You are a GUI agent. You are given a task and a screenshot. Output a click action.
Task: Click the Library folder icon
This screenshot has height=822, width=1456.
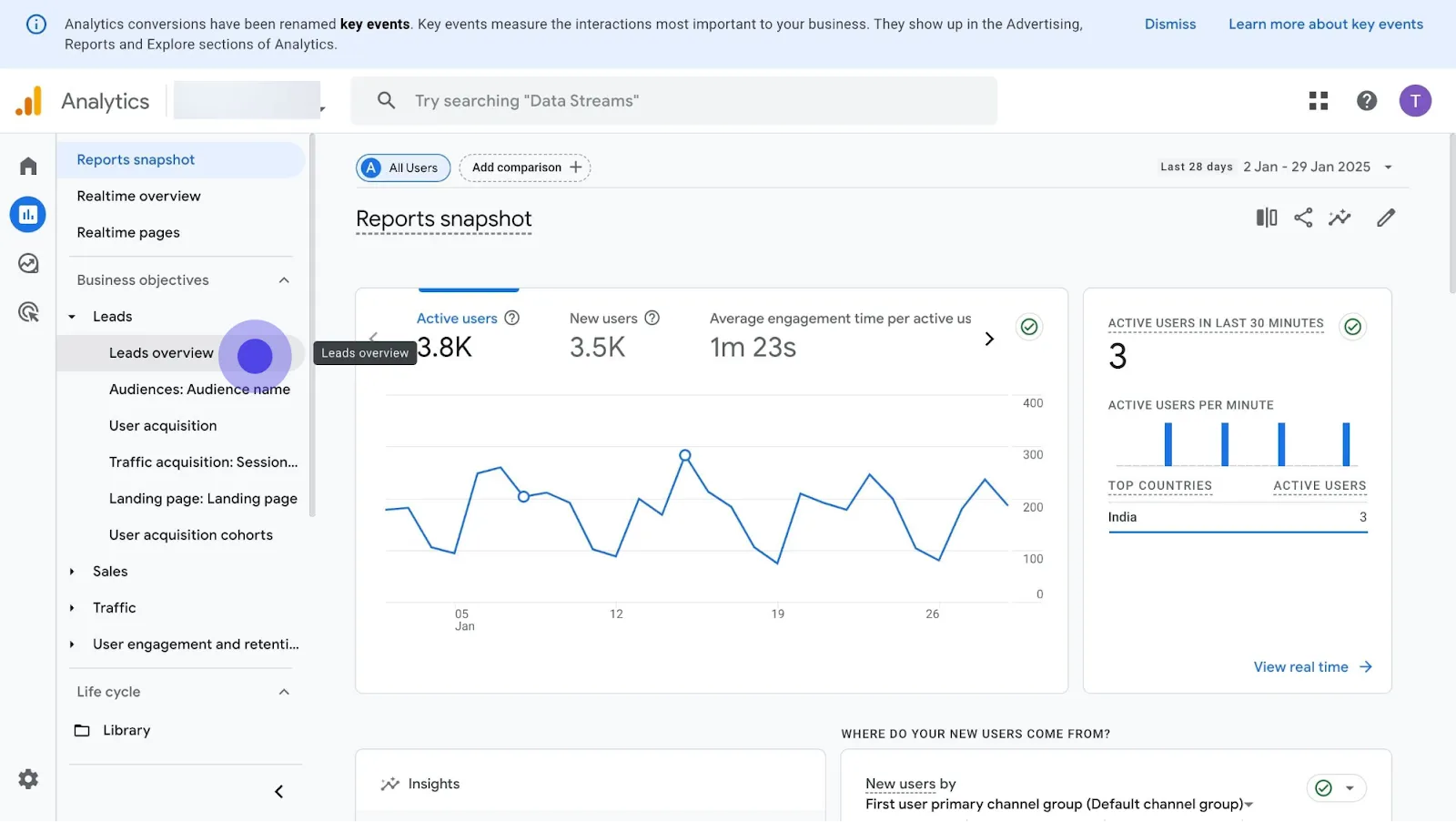(82, 730)
